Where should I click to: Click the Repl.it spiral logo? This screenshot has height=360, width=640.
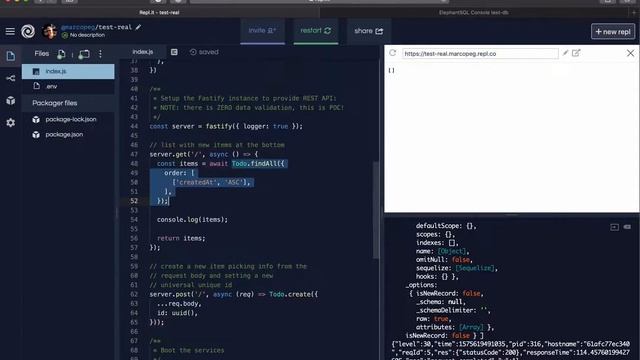pos(28,31)
